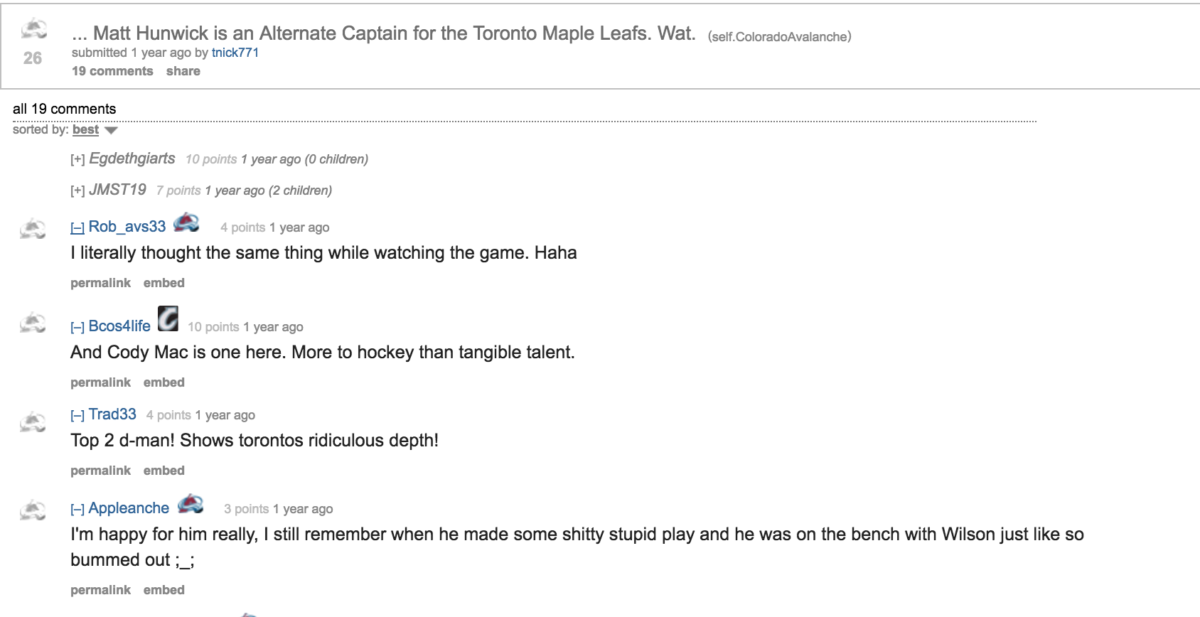
Task: Collapse the Bcos4life comment
Action: [76, 327]
